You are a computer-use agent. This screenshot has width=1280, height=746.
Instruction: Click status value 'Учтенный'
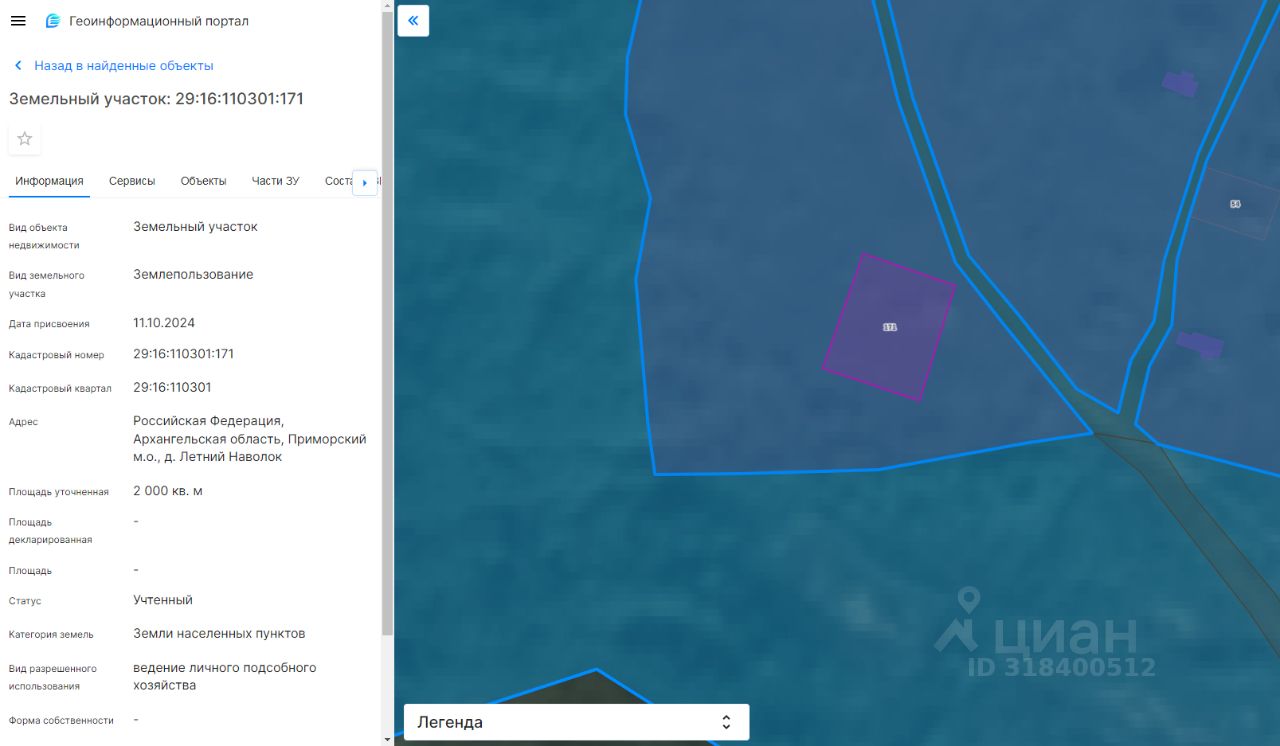tap(163, 600)
